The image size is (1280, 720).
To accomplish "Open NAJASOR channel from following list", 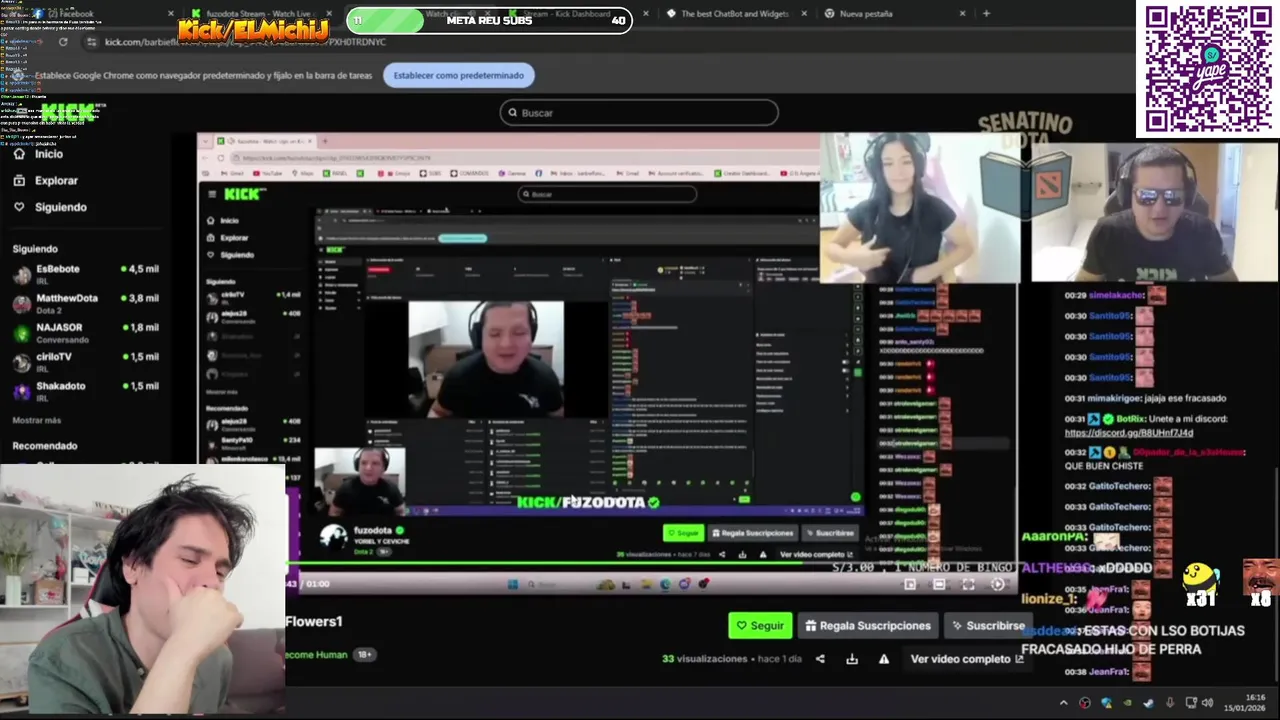I will pos(85,333).
